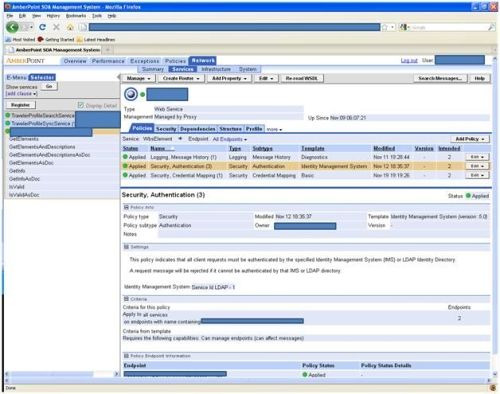Sort table by Modified column
This screenshot has width=500, height=394.
pos(384,148)
